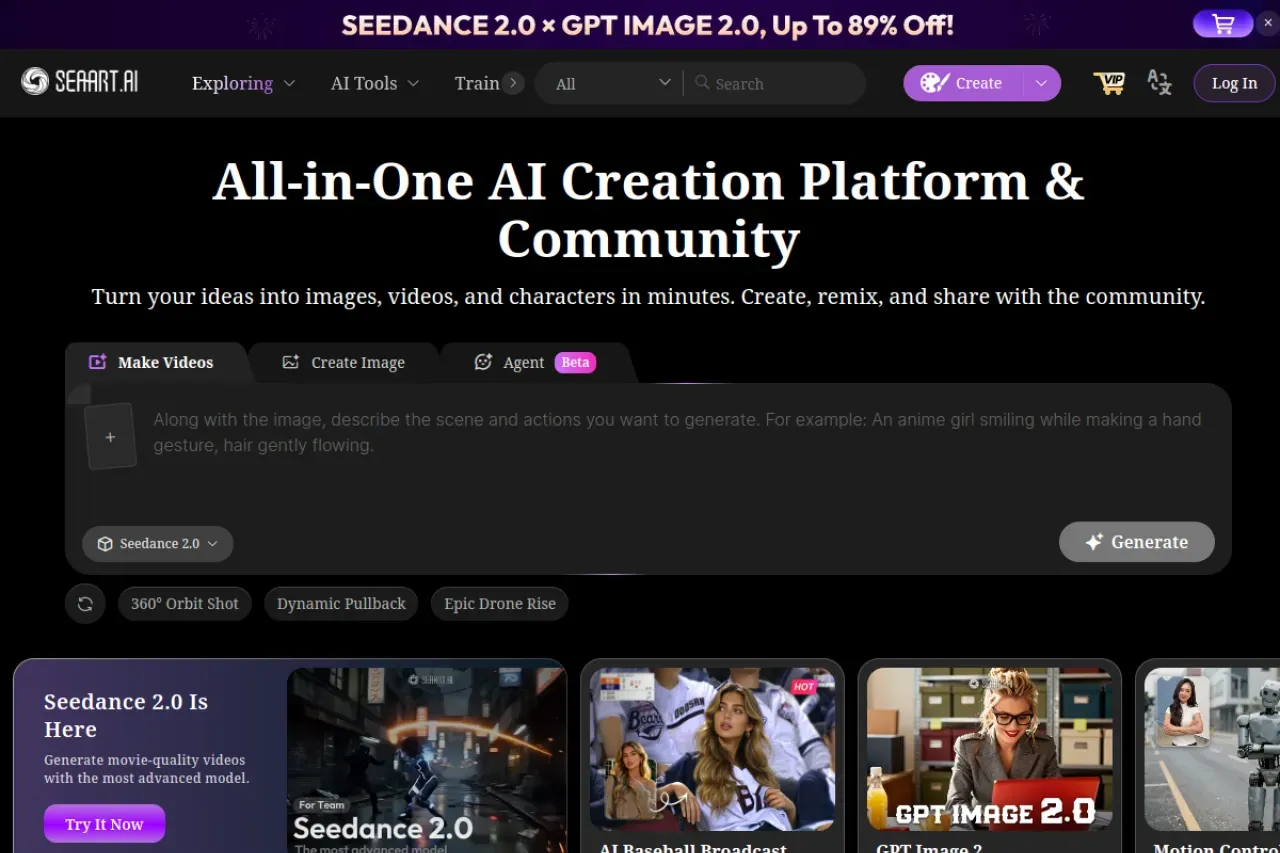
Task: Select the Dynamic Pullback chip
Action: 341,604
